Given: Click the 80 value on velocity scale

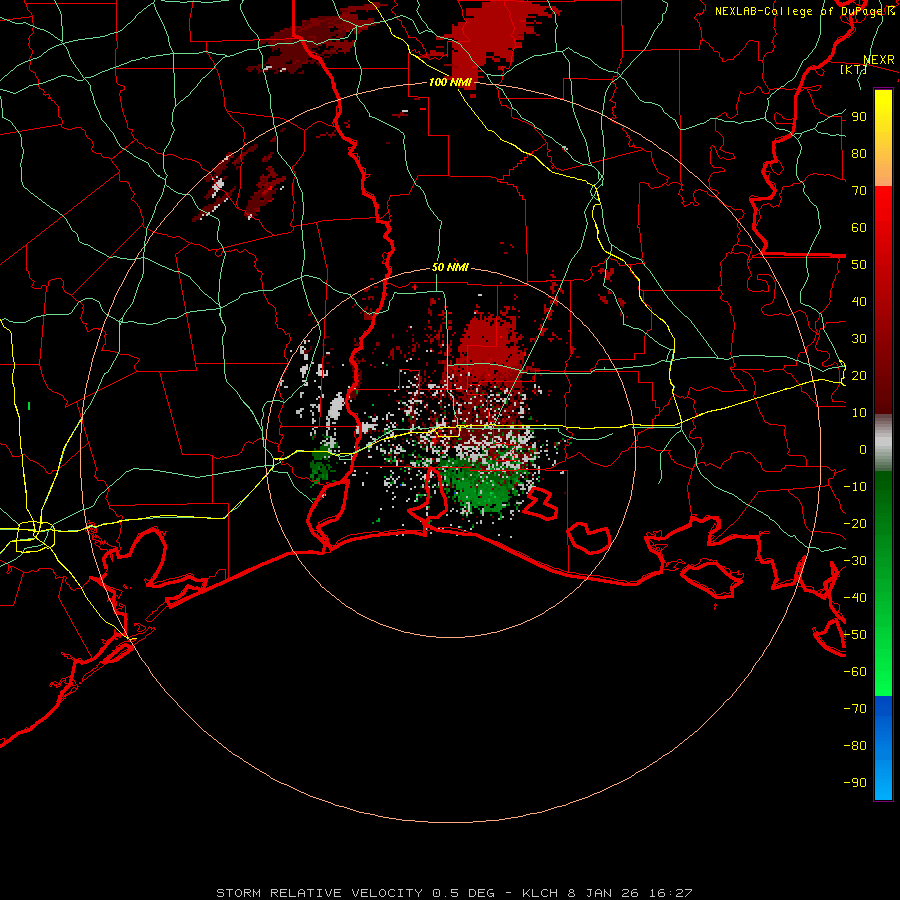Looking at the screenshot, I should [859, 153].
